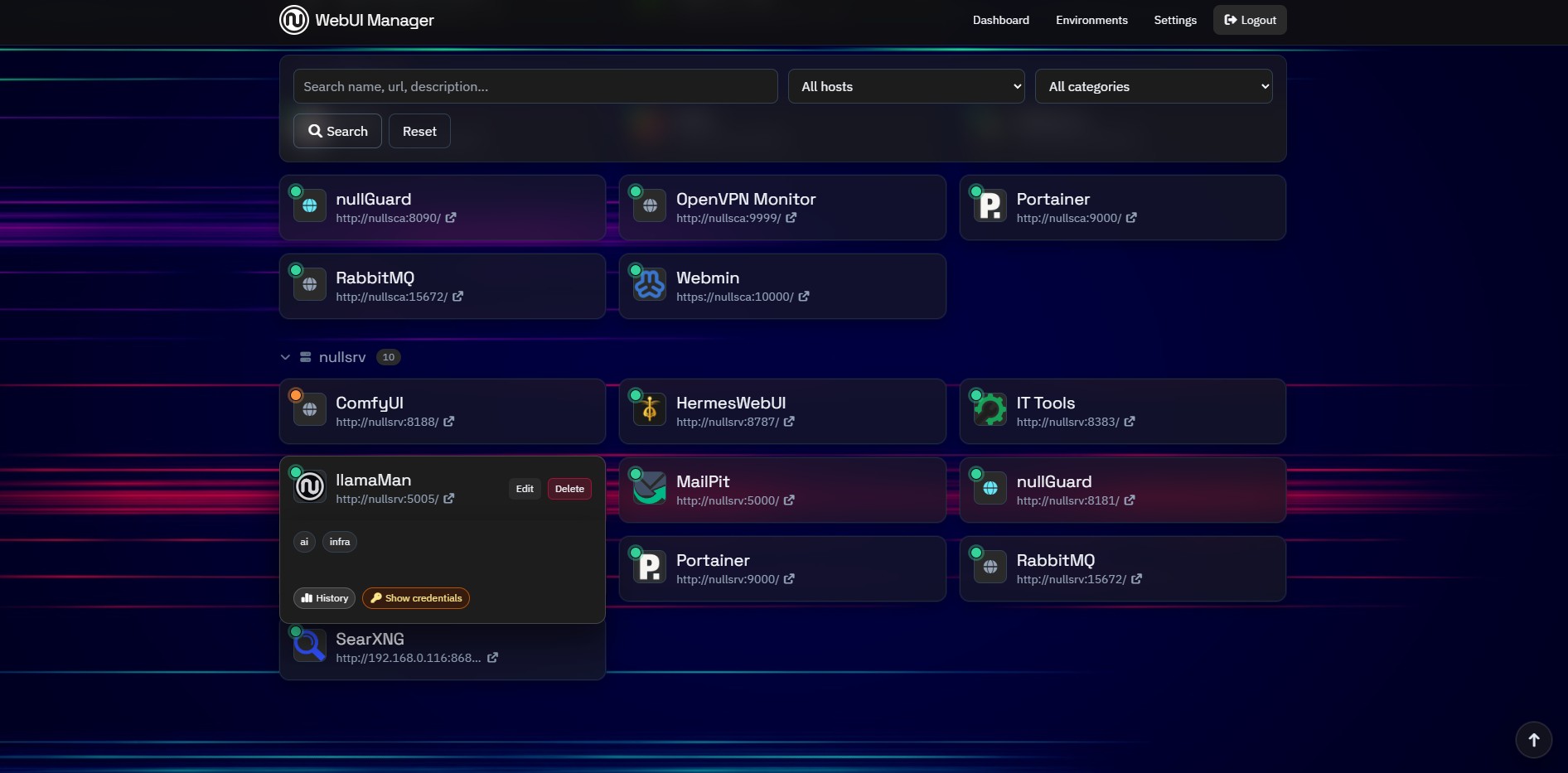
Task: Click the WebUI Manager title text
Action: (x=375, y=20)
